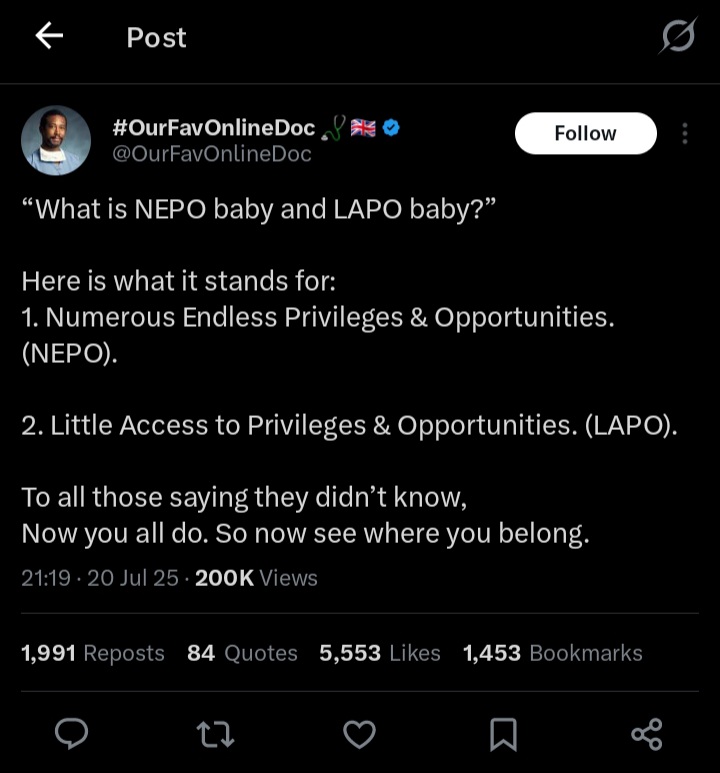The image size is (720, 773).
Task: Tap the Grok icon in the header
Action: [678, 37]
